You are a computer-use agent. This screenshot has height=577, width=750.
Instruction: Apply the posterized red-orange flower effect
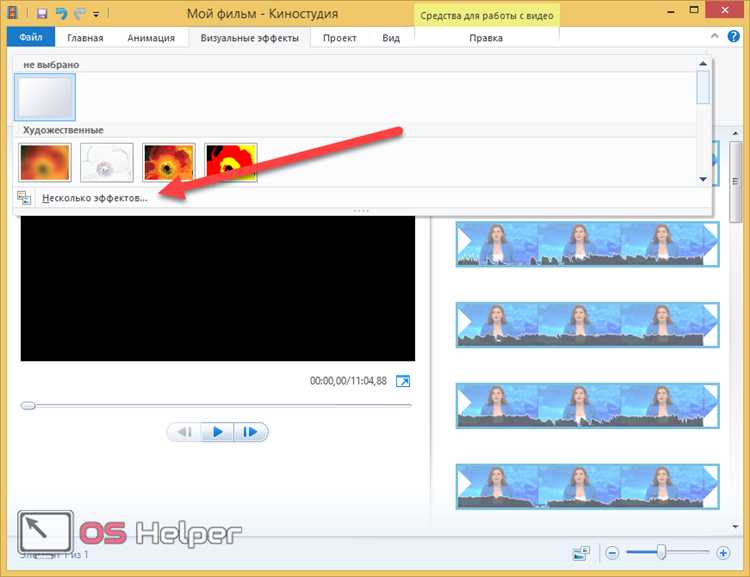169,163
